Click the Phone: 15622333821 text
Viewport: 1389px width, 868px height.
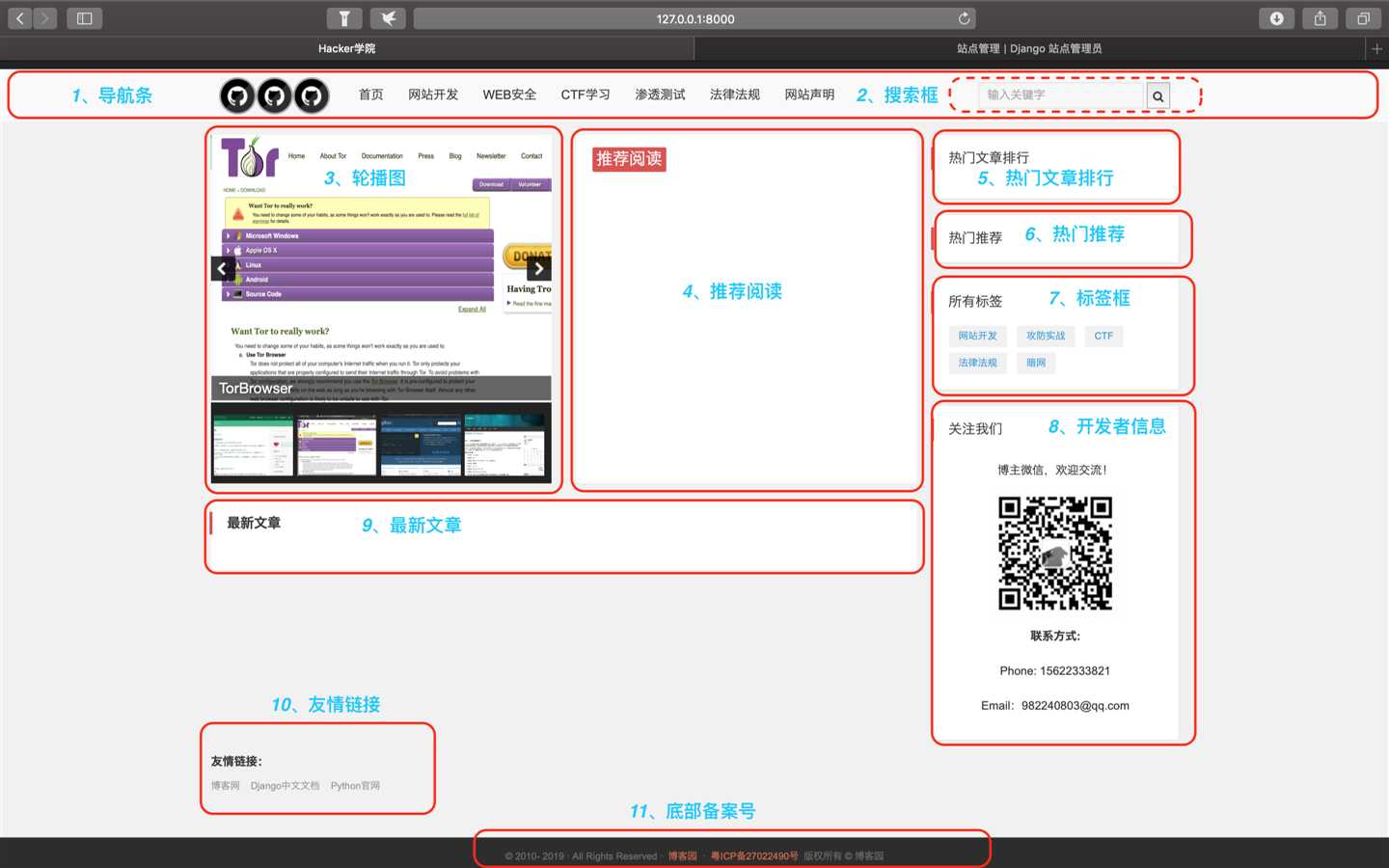point(1054,671)
